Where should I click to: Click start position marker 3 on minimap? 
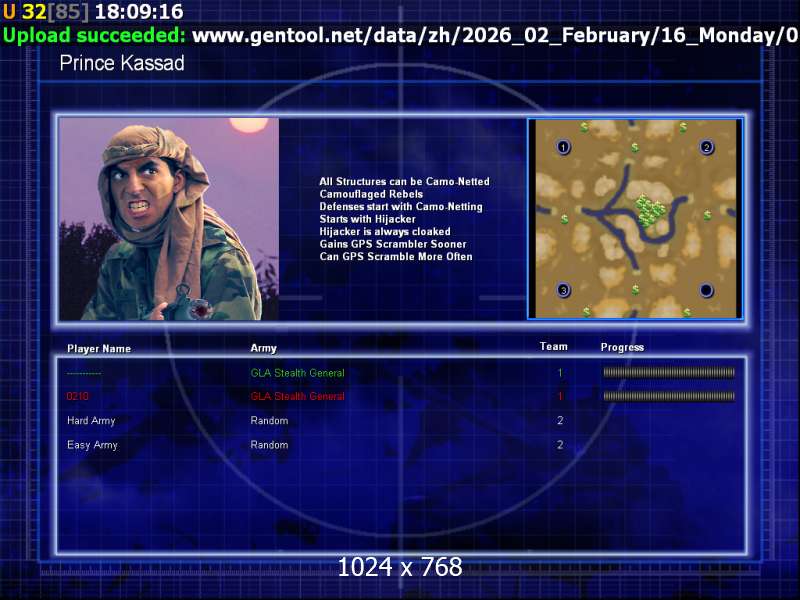[x=563, y=290]
